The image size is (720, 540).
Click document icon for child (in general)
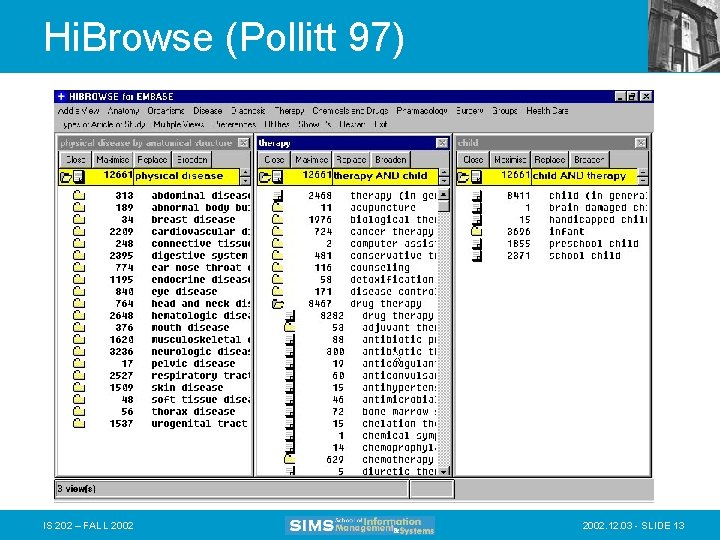click(477, 196)
